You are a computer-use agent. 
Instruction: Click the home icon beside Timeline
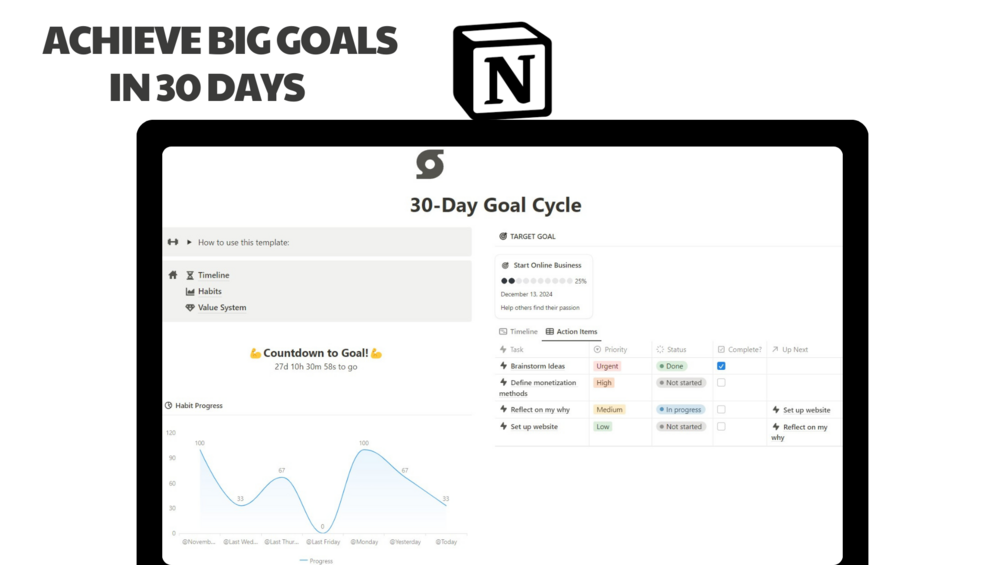[x=173, y=275]
